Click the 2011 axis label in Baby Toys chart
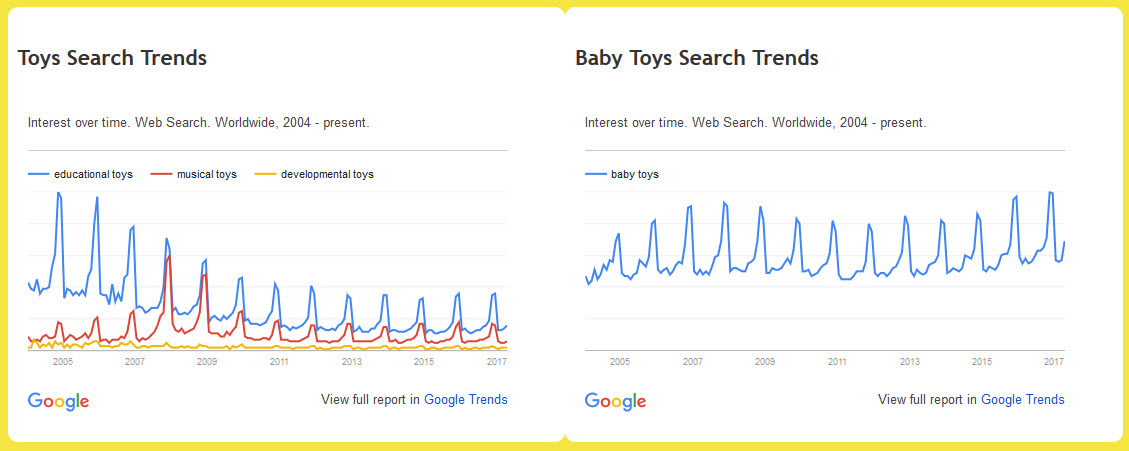 (836, 361)
